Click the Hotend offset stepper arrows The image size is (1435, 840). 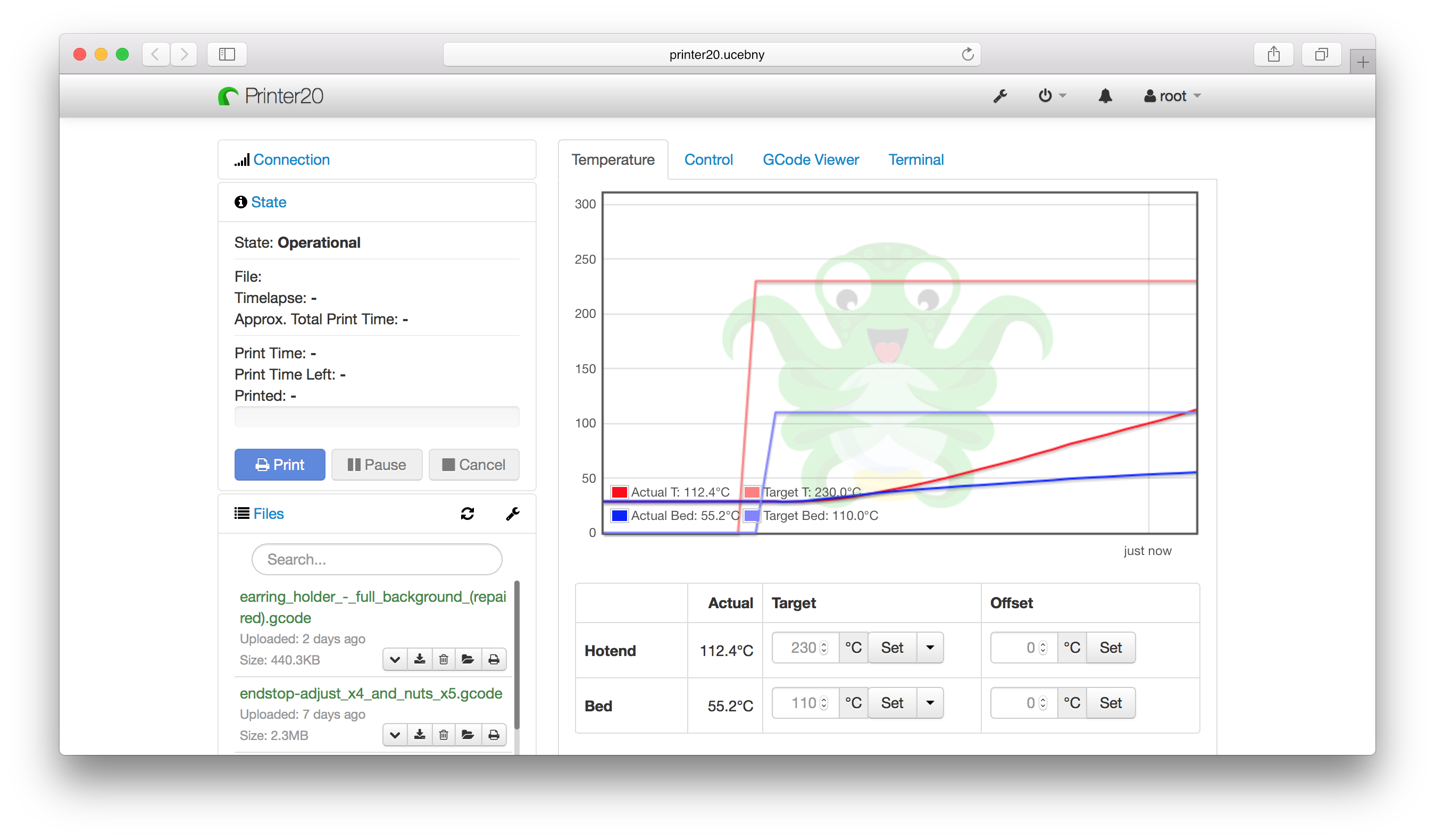click(x=1042, y=647)
